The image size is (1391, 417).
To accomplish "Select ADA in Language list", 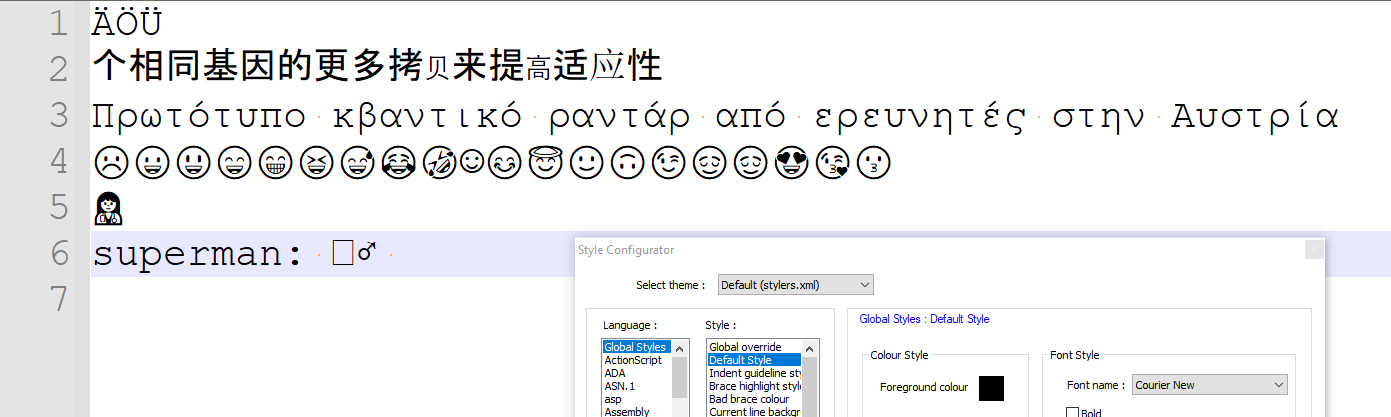I will pos(615,373).
